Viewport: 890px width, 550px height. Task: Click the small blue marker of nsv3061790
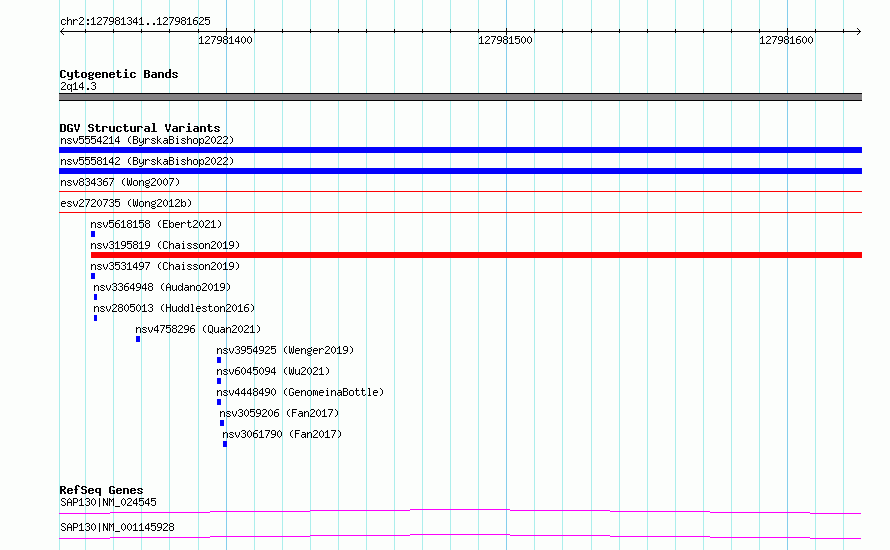[x=225, y=444]
